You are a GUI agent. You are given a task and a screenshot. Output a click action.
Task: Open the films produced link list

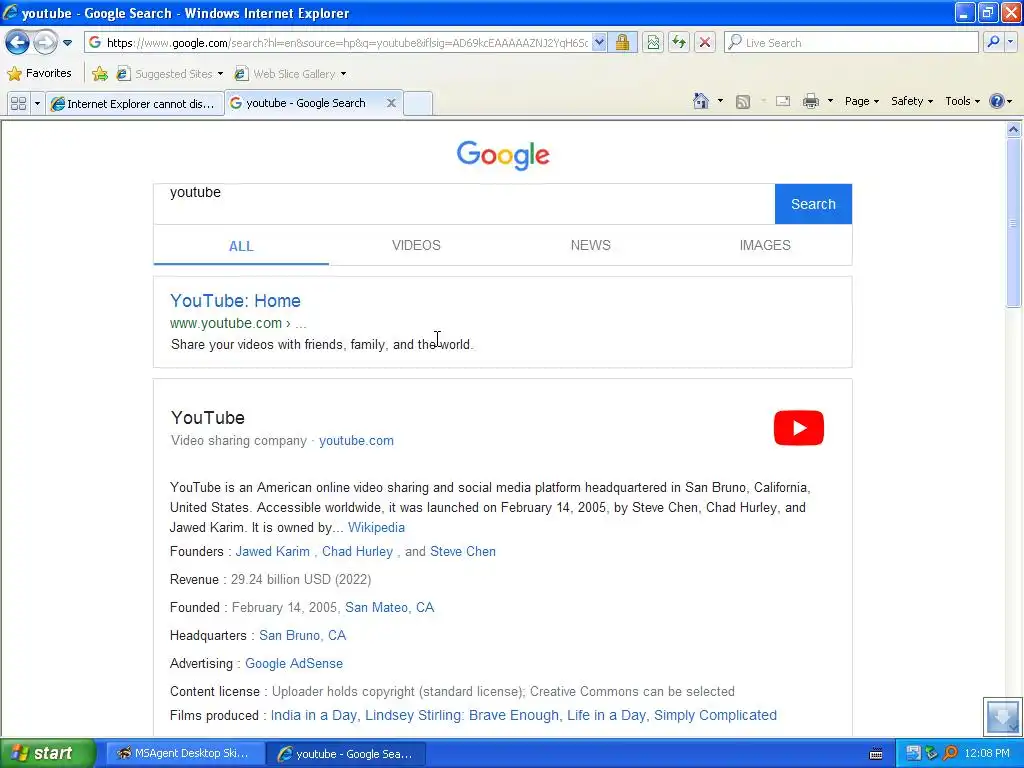coord(524,716)
